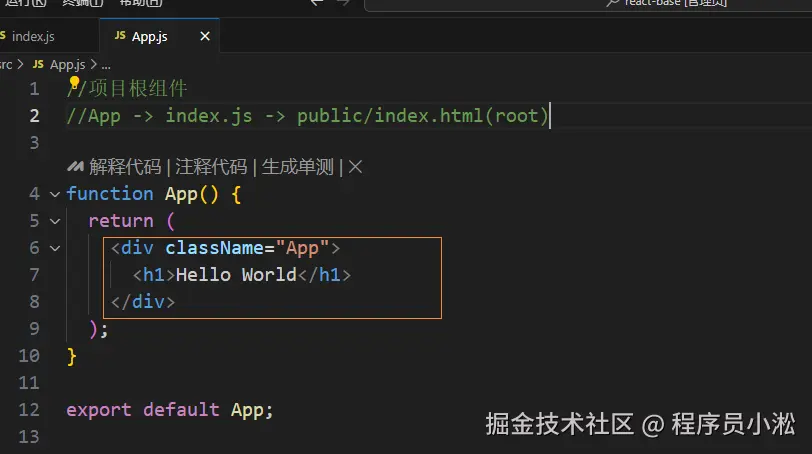The image size is (812, 454).
Task: Collapse the return block fold arrow on line 5
Action: point(55,221)
